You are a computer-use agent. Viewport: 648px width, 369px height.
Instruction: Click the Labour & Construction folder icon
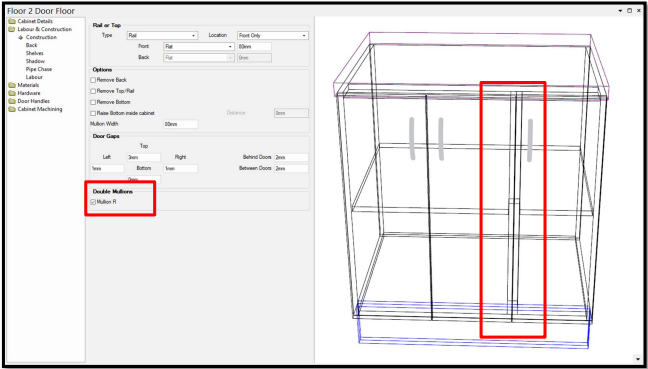(12, 29)
